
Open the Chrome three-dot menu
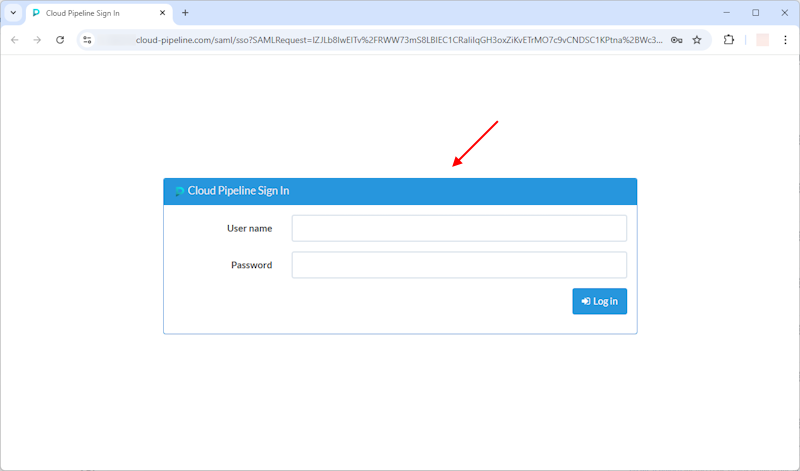point(785,40)
